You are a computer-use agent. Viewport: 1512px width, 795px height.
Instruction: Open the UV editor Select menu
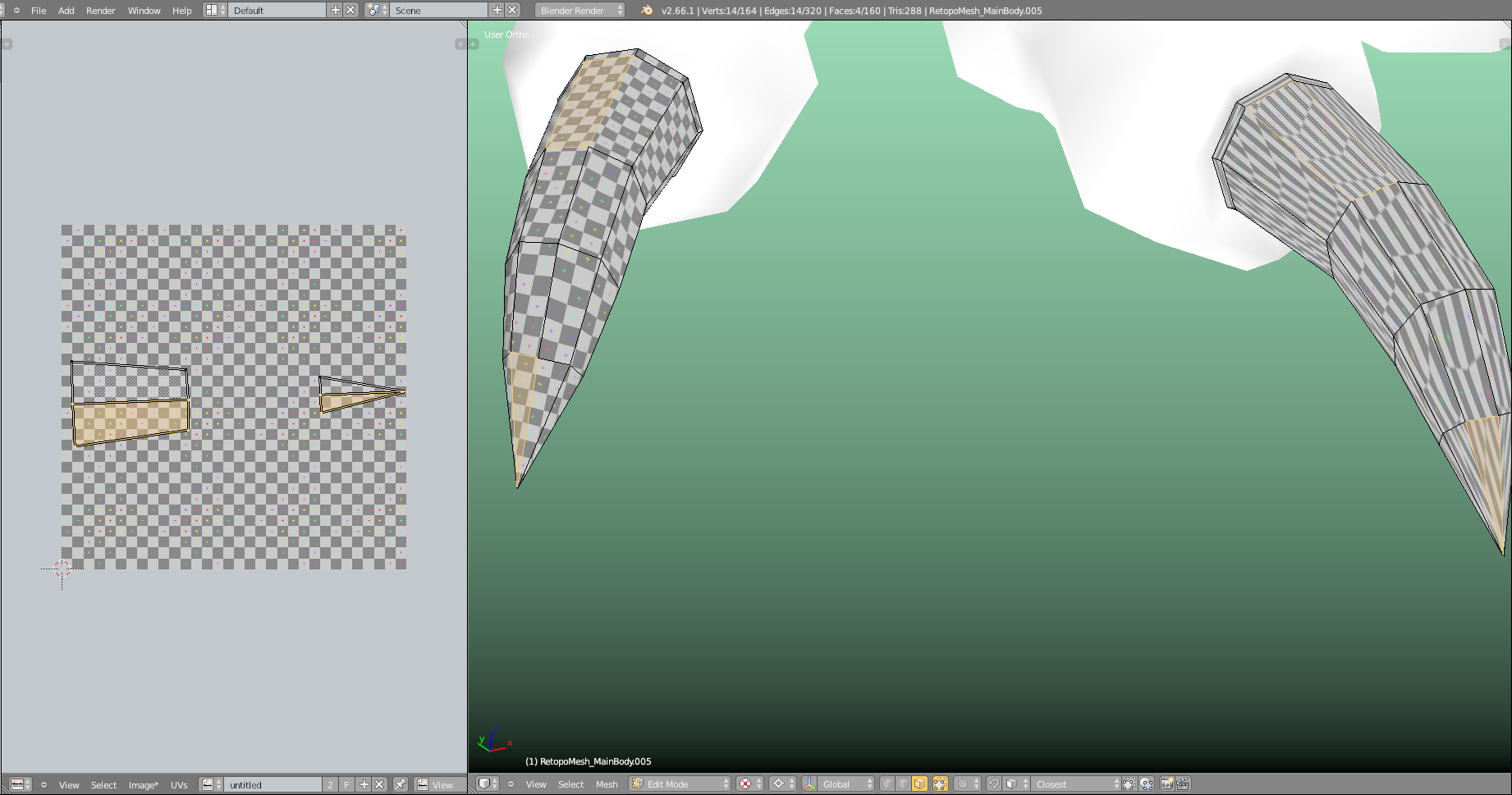coord(103,785)
